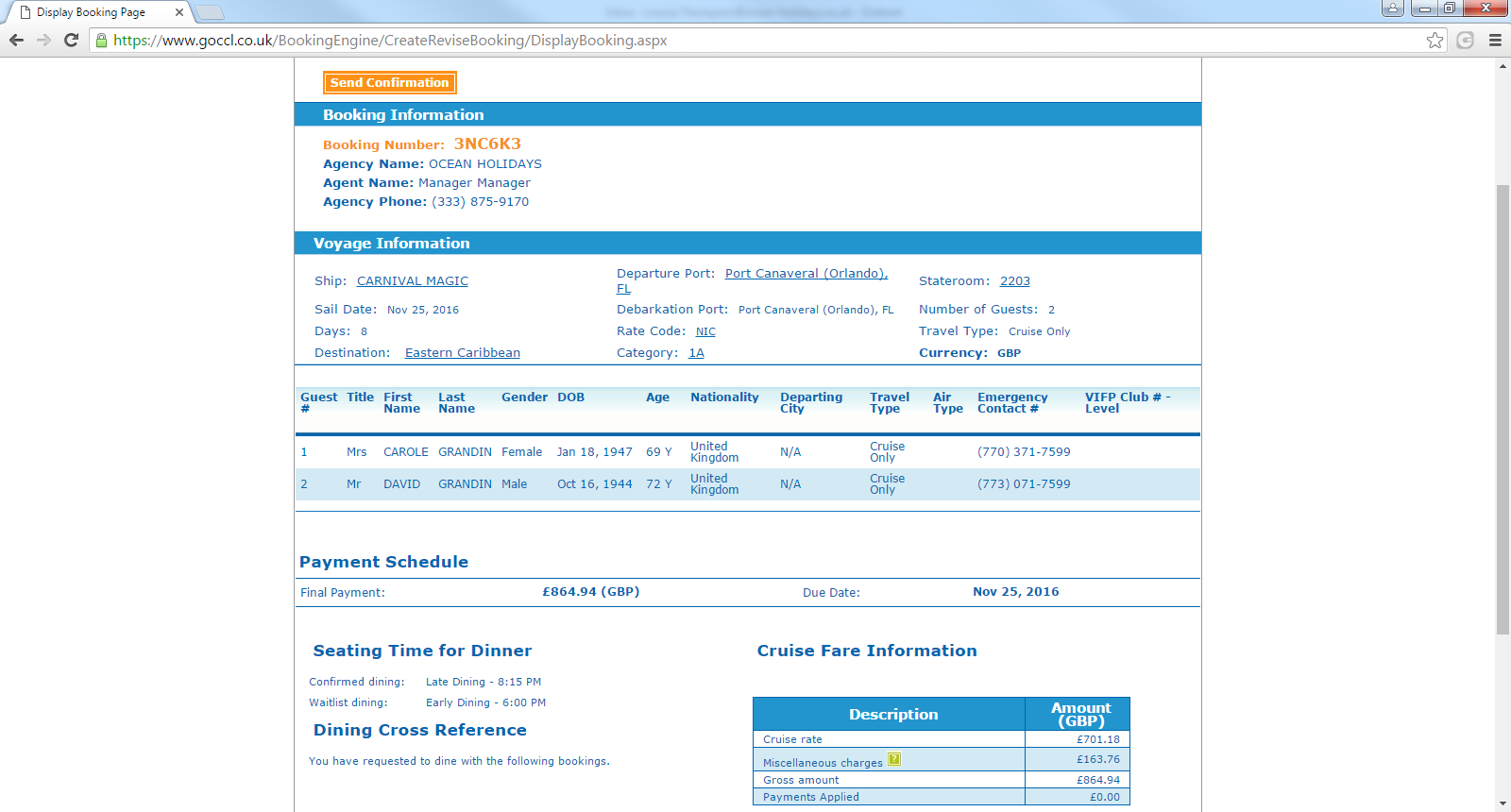The image size is (1511, 812).
Task: Click the Nationality column header
Action: pos(724,398)
